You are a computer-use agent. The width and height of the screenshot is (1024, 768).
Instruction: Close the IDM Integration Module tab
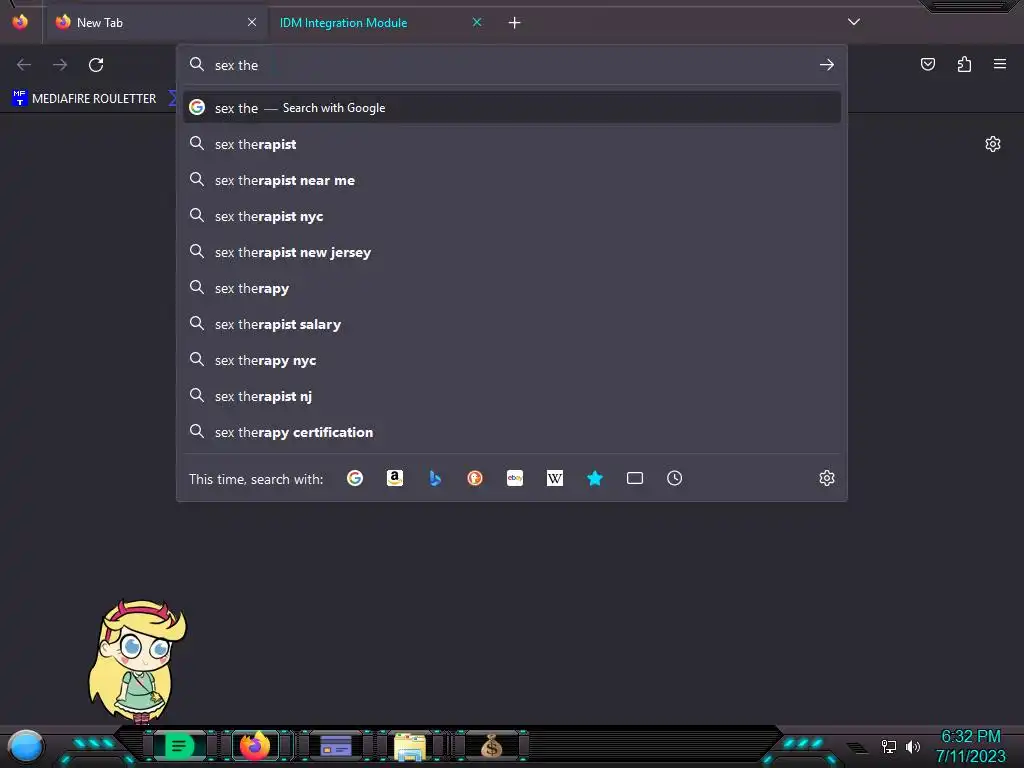coord(477,22)
